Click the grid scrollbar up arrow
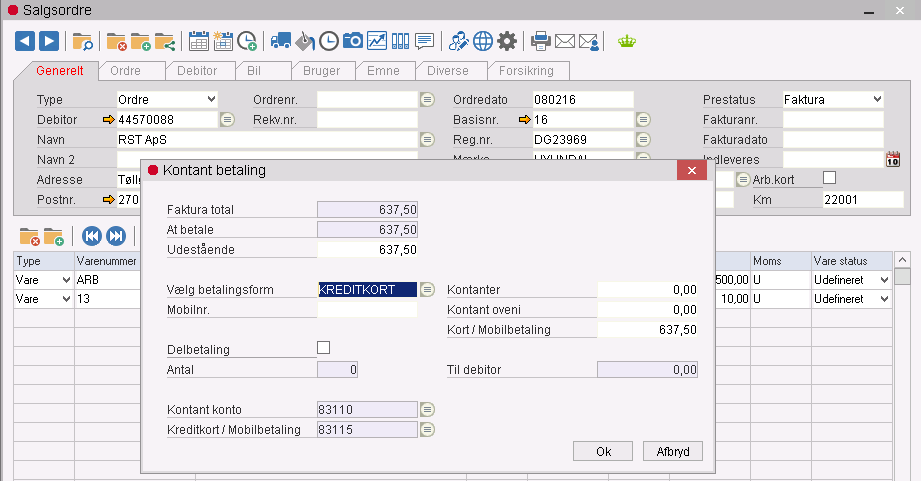Viewport: 921px width, 481px height. [902, 260]
